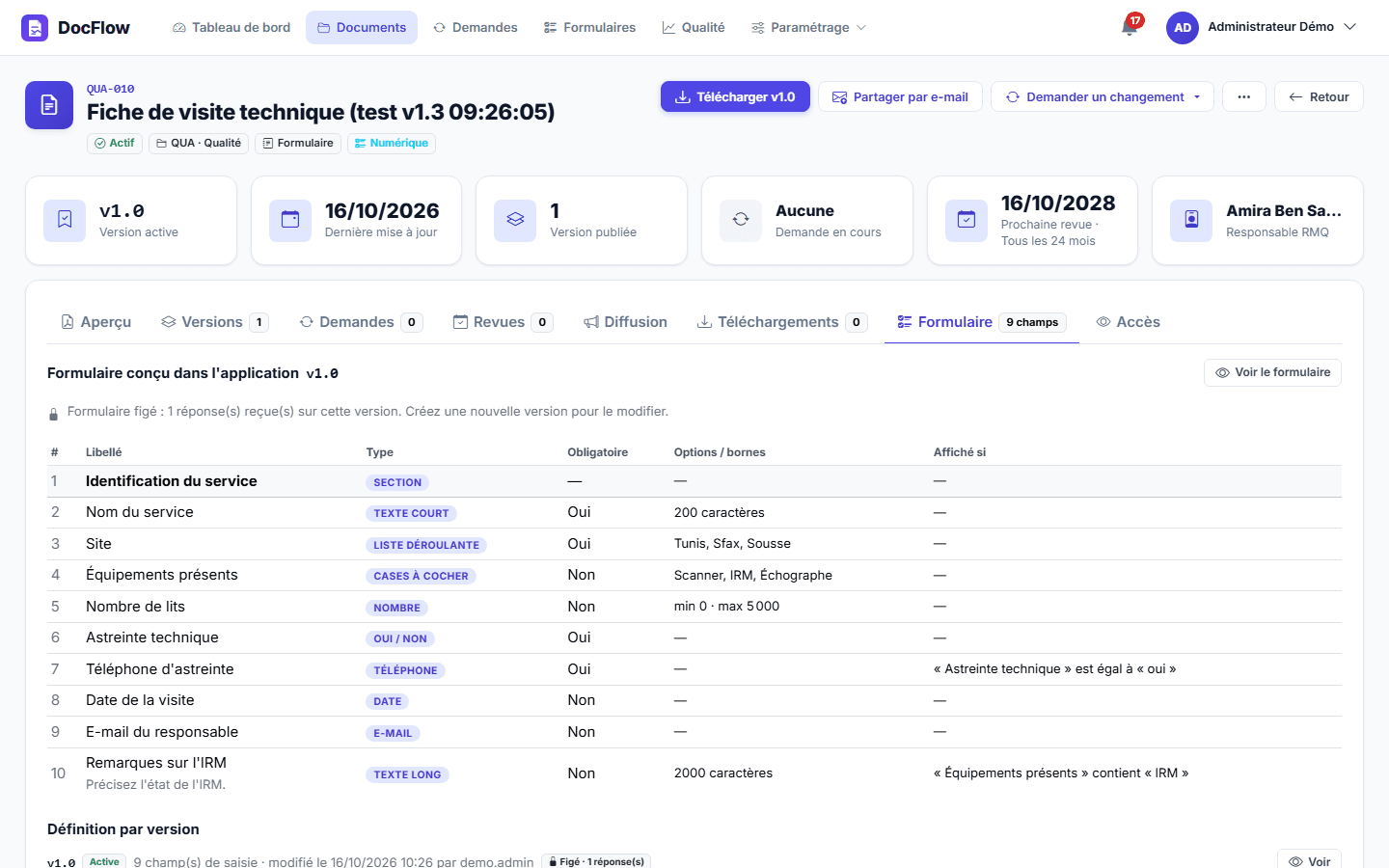Click the Version active bookmark icon
Image resolution: width=1389 pixels, height=868 pixels.
click(x=65, y=220)
